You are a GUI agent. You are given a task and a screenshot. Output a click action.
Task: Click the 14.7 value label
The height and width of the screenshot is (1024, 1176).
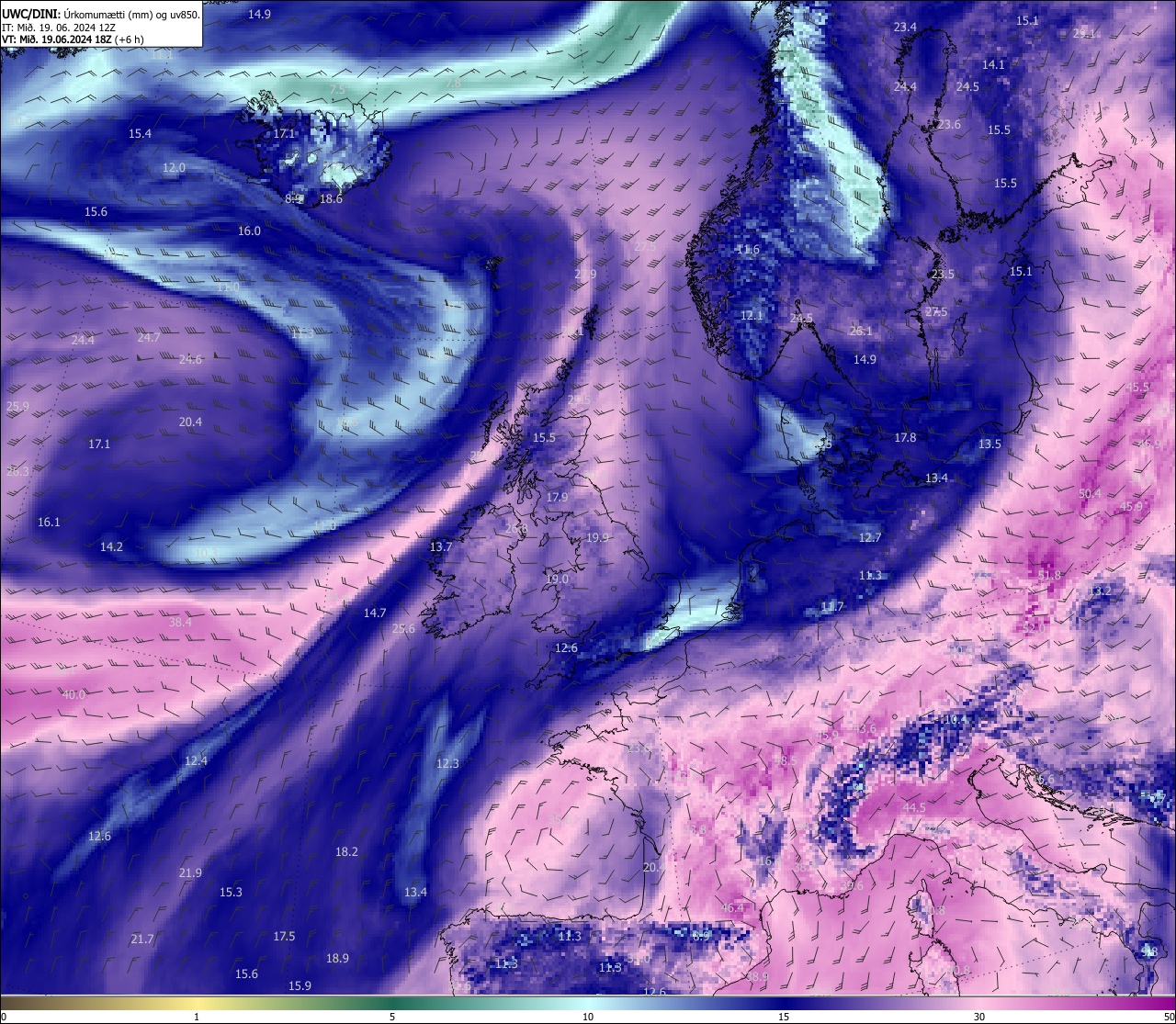[375, 613]
